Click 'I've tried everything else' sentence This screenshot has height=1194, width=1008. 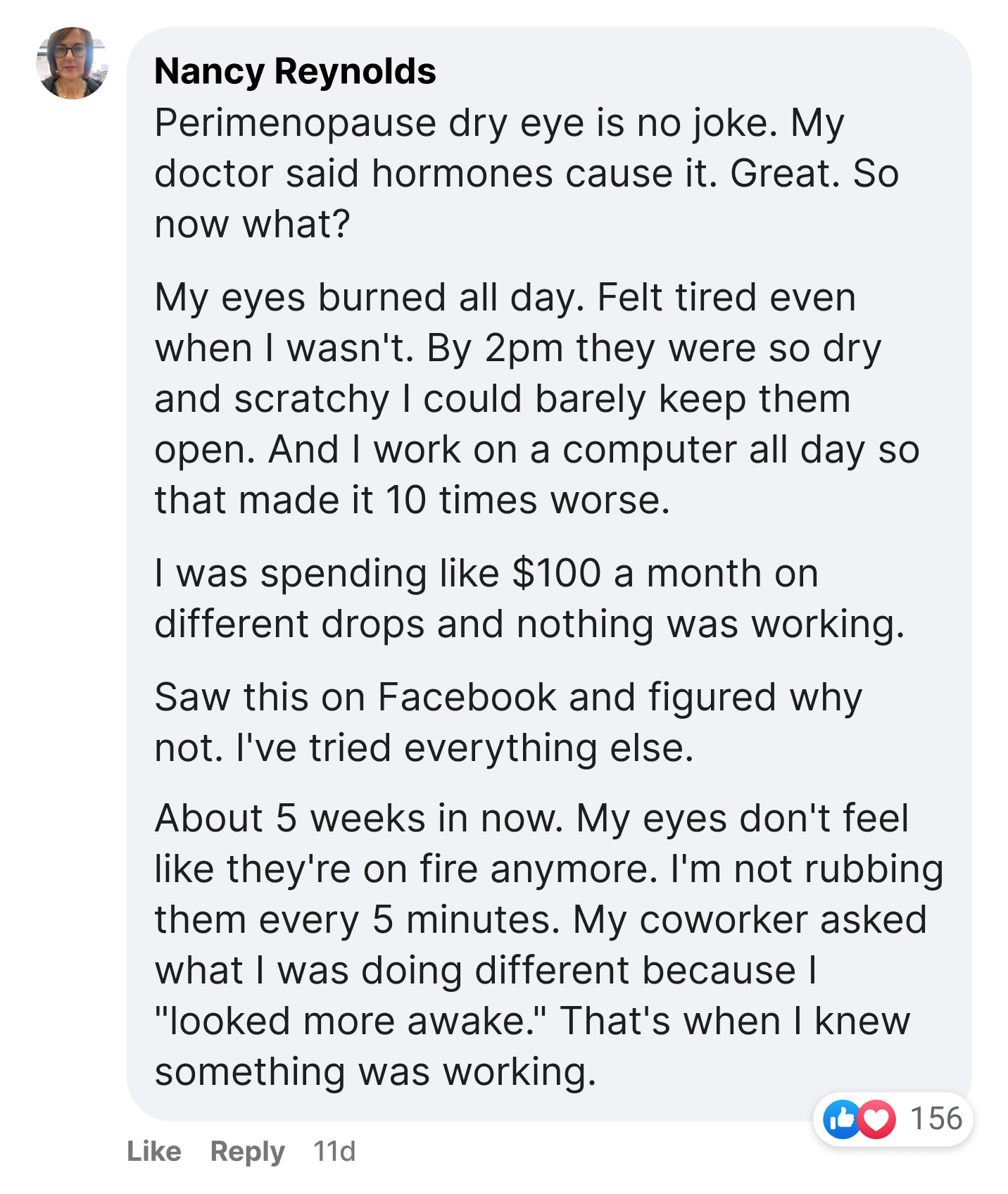pos(465,748)
